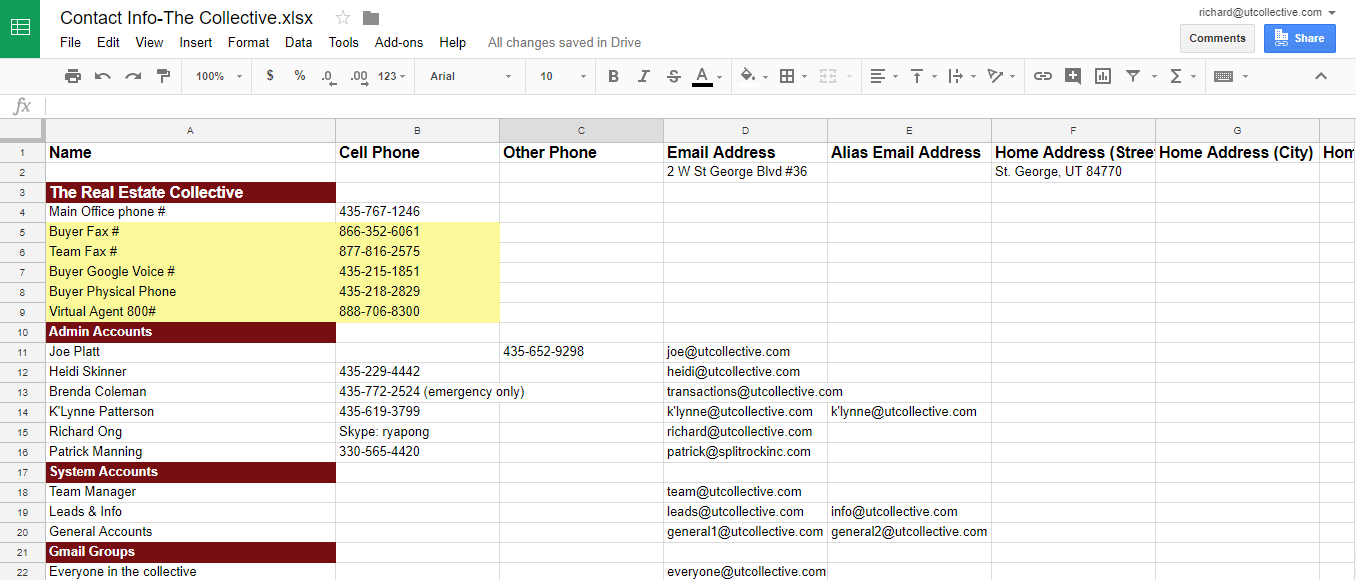Toggle bold formatting
The width and height of the screenshot is (1356, 580).
614,76
